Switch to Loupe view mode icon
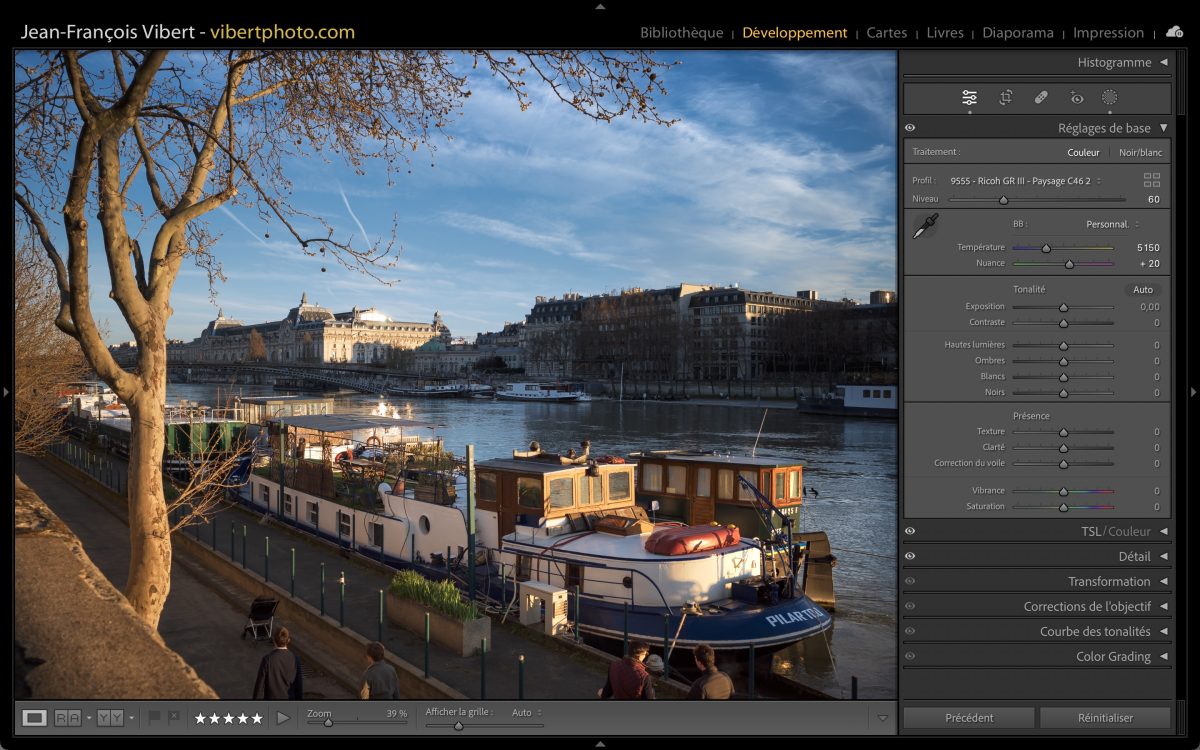Viewport: 1200px width, 750px height. click(35, 718)
